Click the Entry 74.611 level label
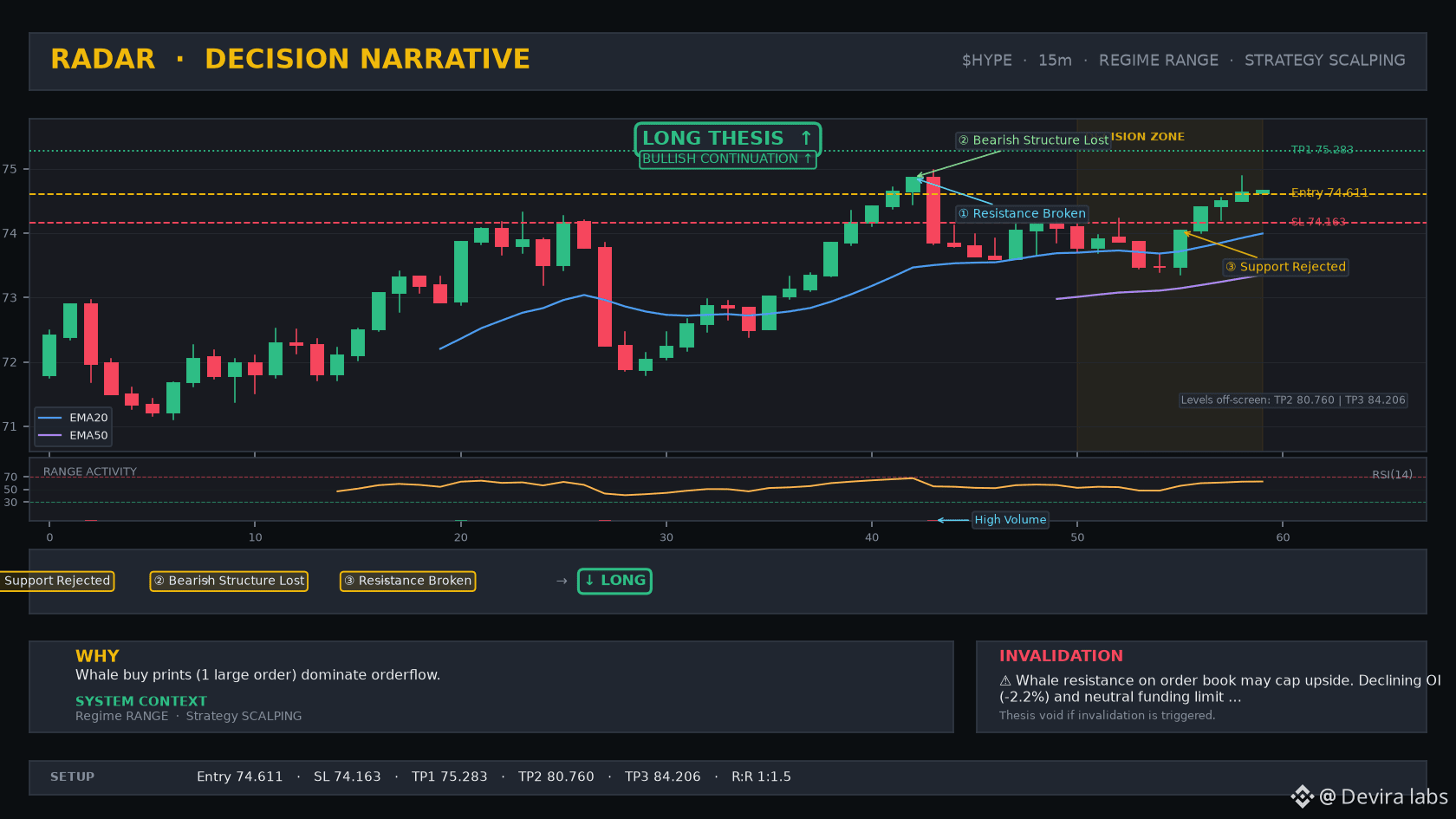1456x819 pixels. pos(1329,192)
